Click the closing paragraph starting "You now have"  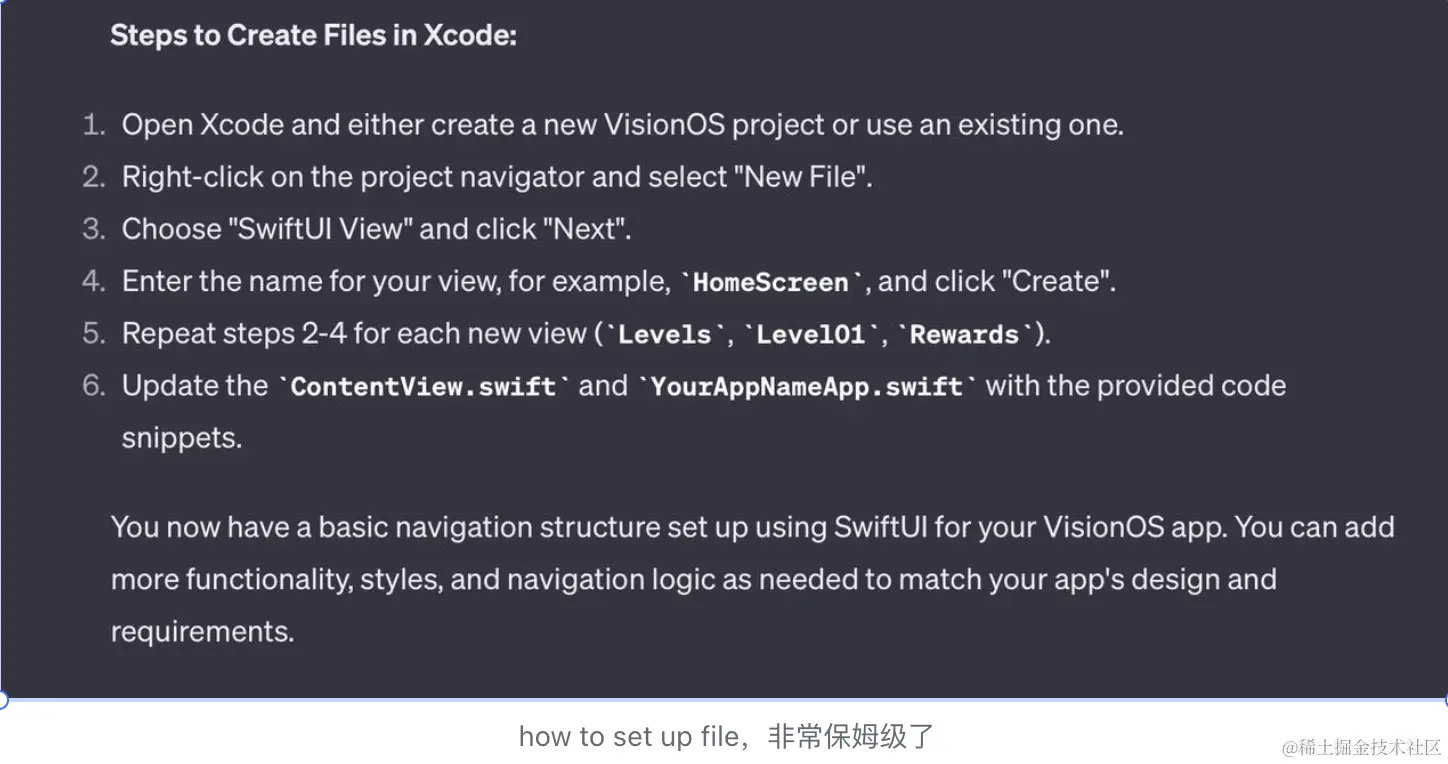(x=752, y=528)
